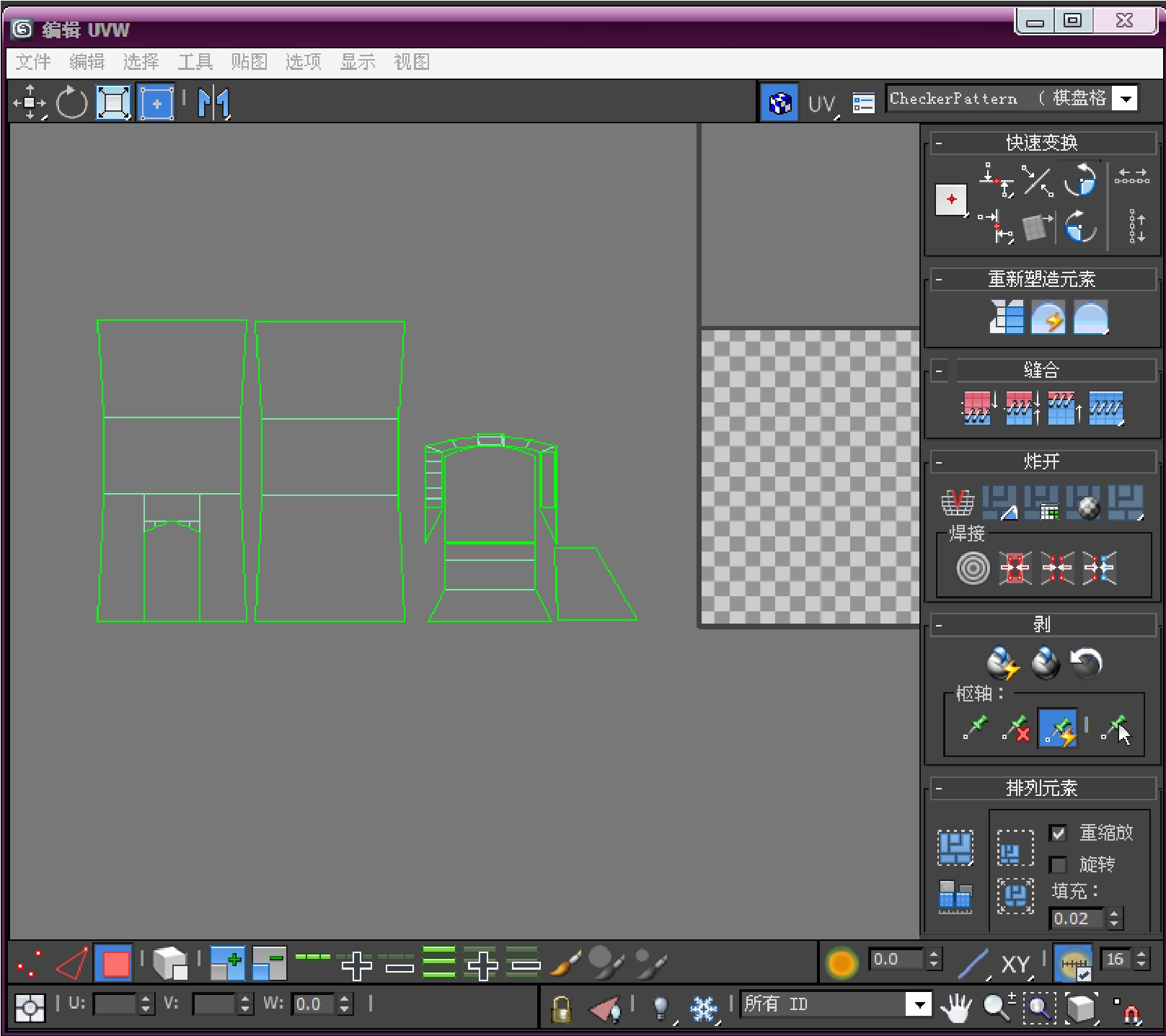
Task: Toggle select by element mode
Action: click(170, 963)
